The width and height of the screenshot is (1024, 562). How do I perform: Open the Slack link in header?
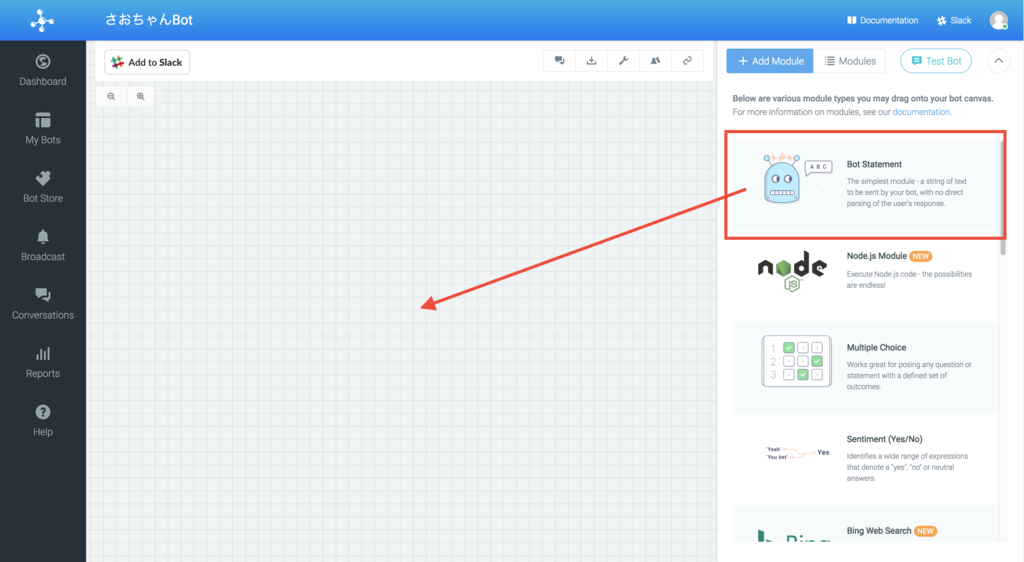click(954, 20)
